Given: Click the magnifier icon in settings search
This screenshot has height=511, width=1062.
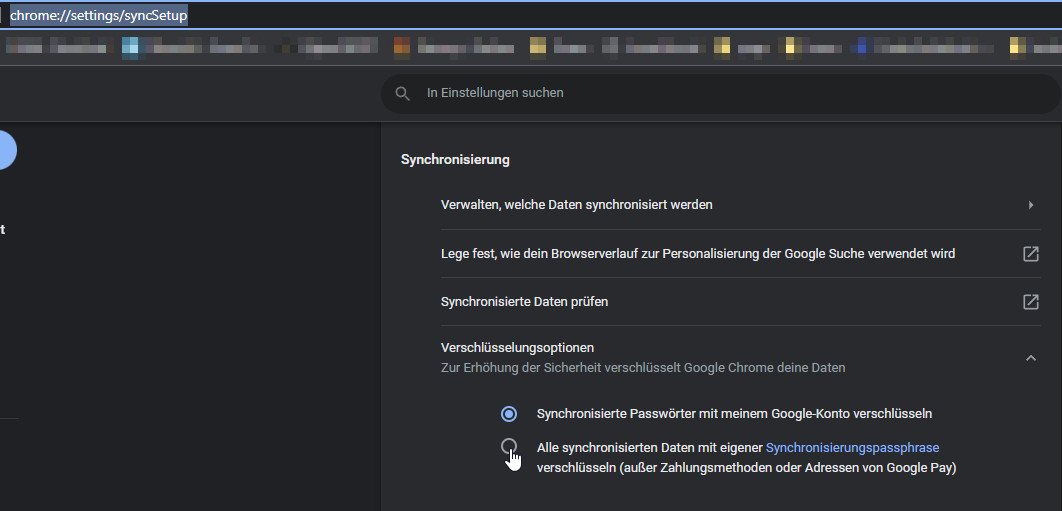Looking at the screenshot, I should [x=403, y=93].
